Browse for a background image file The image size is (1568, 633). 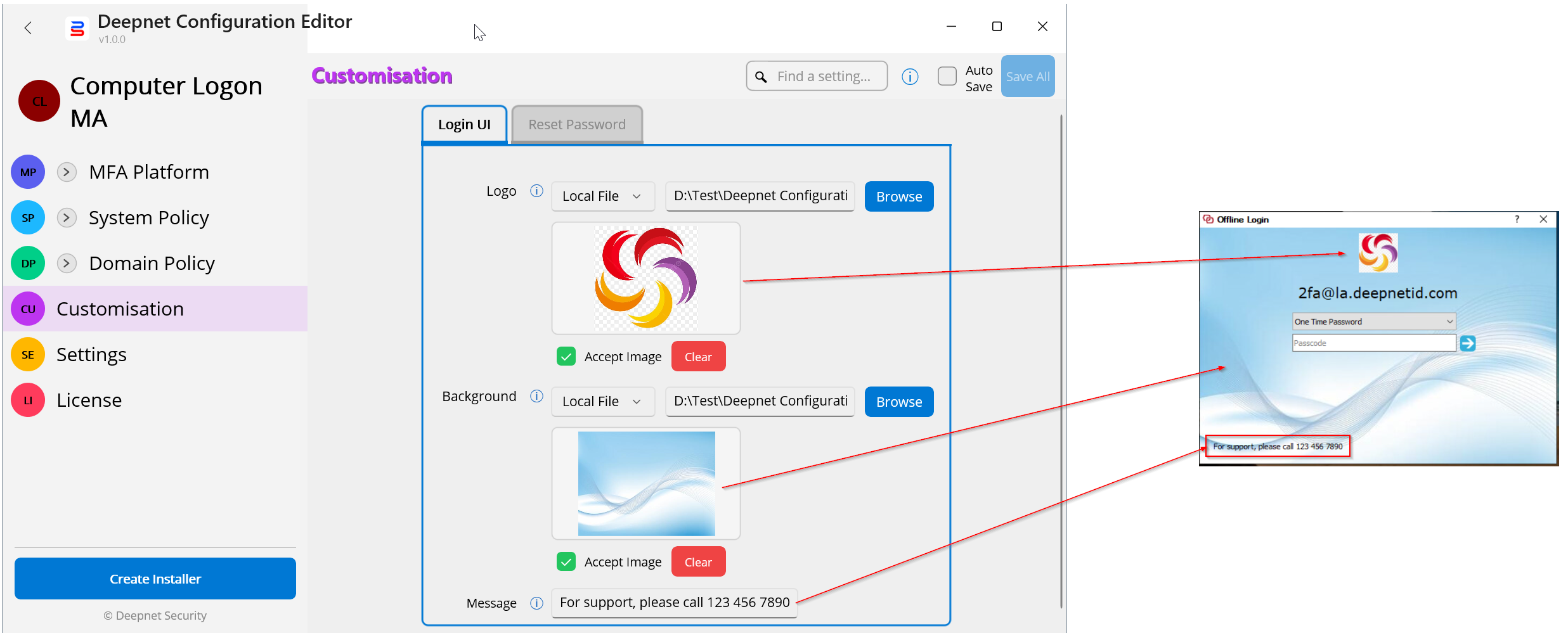(898, 402)
